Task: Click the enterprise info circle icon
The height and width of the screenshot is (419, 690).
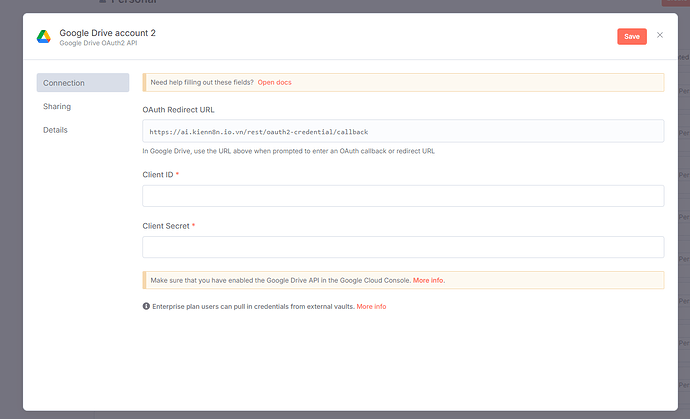Action: tap(146, 306)
